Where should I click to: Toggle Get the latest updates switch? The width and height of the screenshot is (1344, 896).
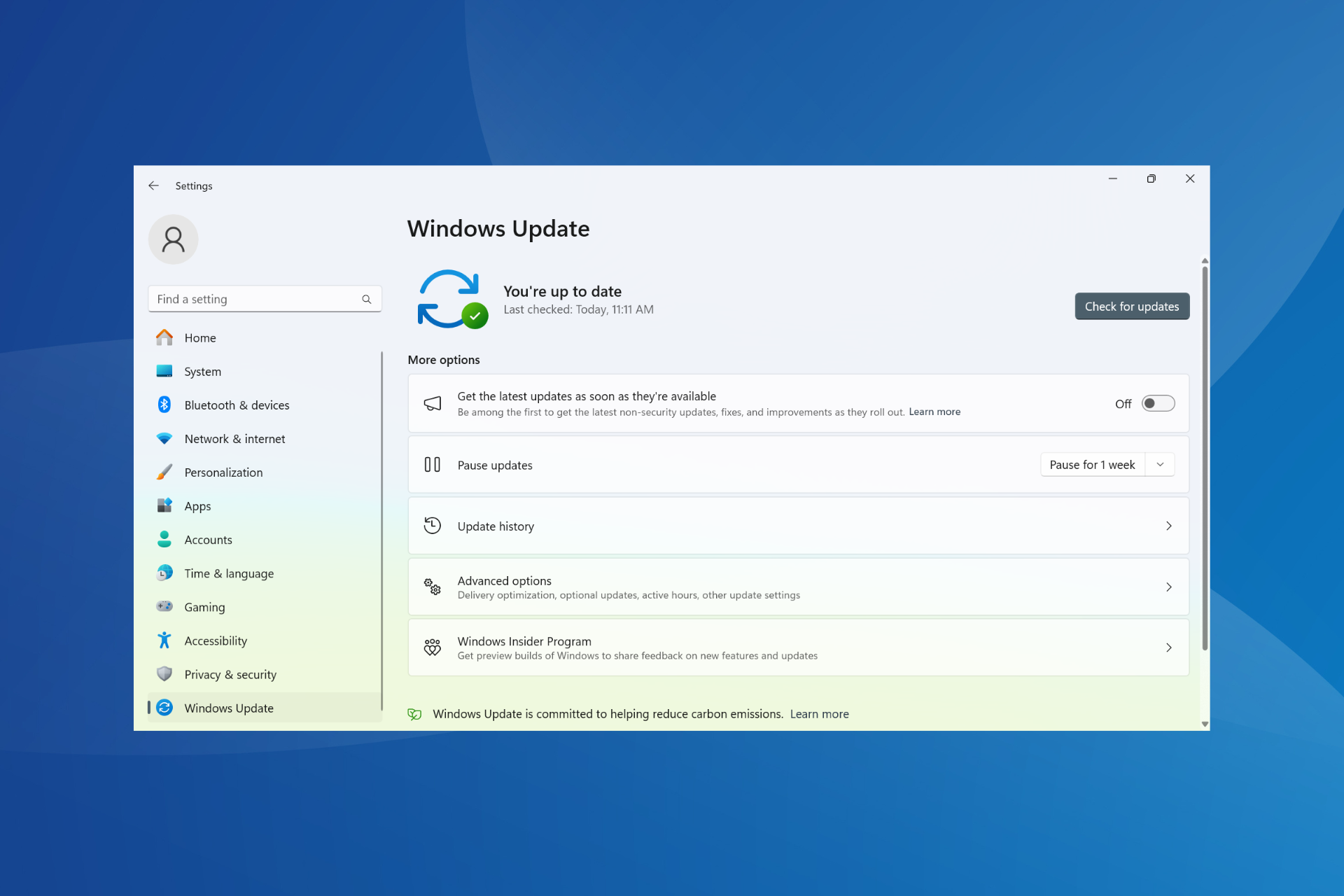(x=1158, y=403)
